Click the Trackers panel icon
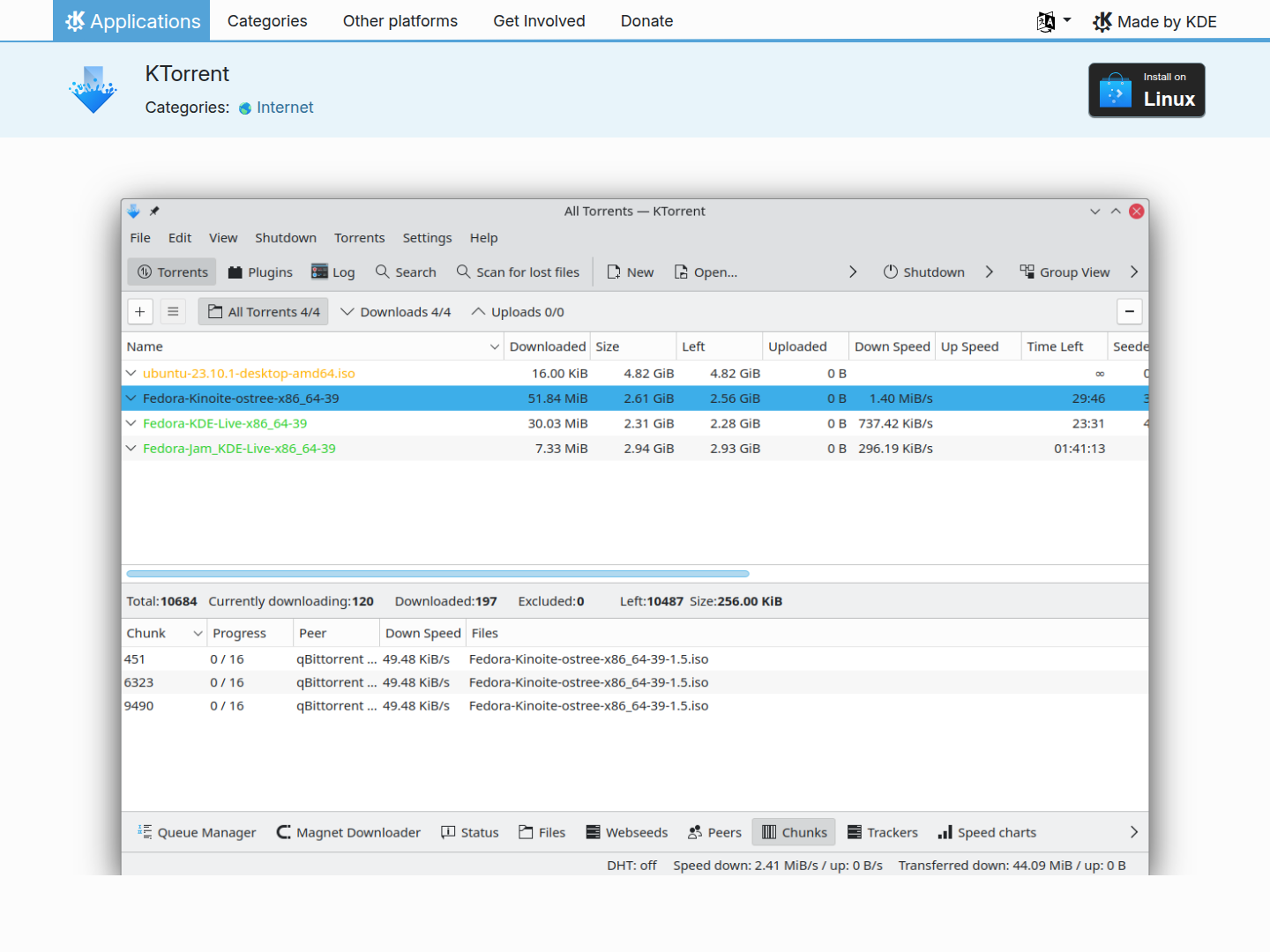Image resolution: width=1270 pixels, height=952 pixels. click(855, 832)
